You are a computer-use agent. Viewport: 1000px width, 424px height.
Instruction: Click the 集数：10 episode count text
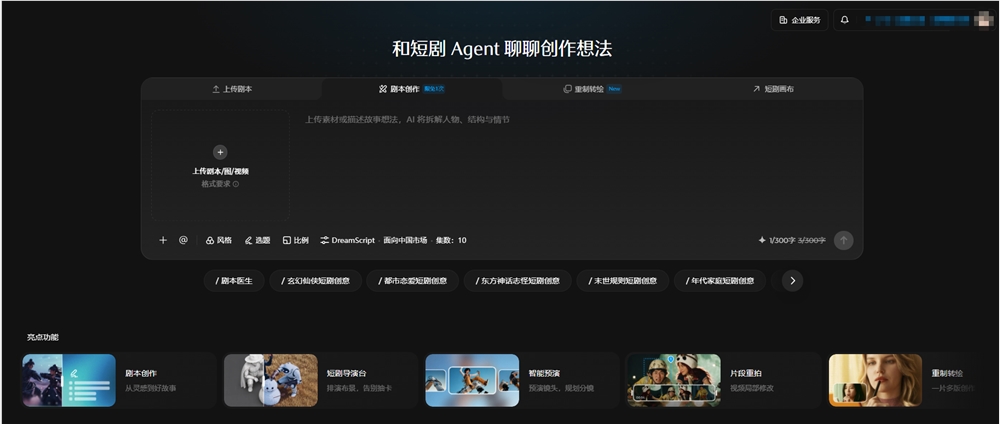(451, 240)
